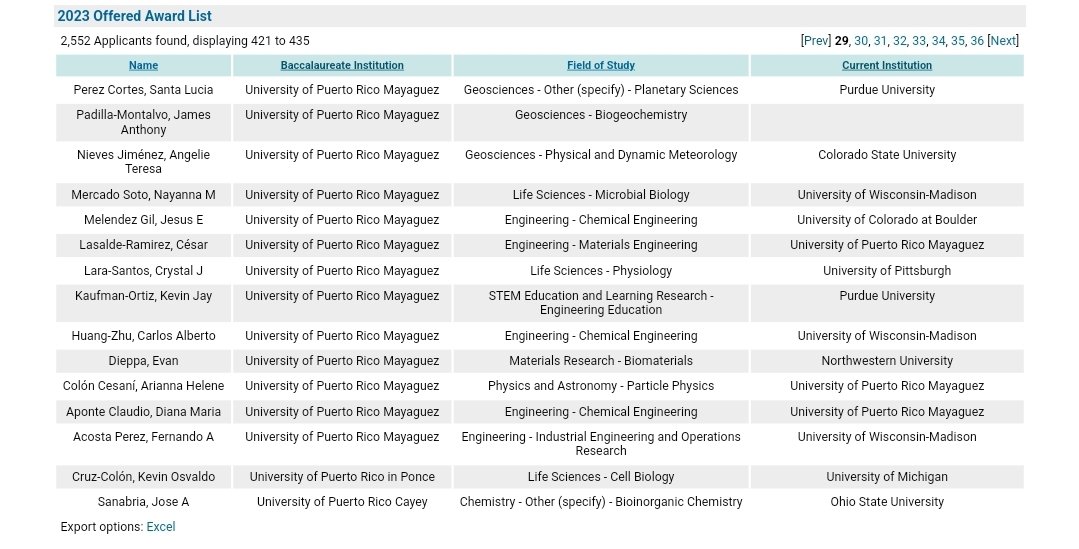Screen dimensions: 1079x549
Task: Open page 32 of results
Action: coord(899,41)
